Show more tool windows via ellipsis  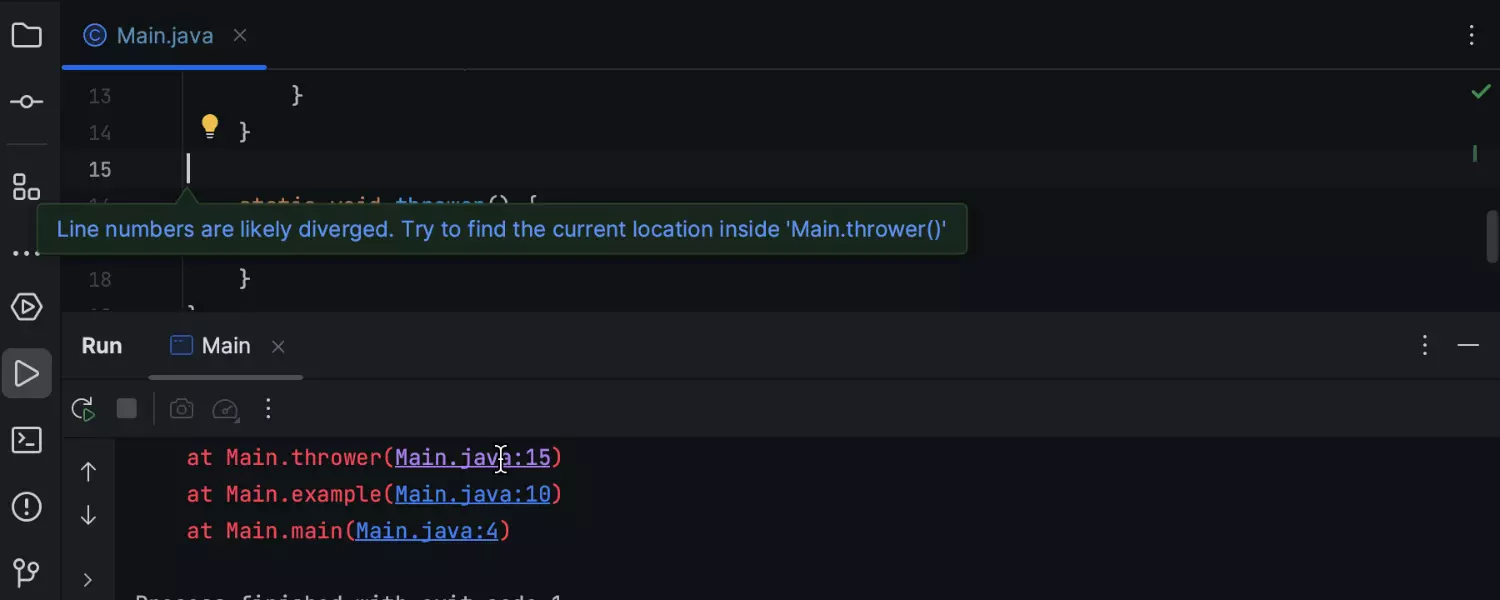pos(26,253)
